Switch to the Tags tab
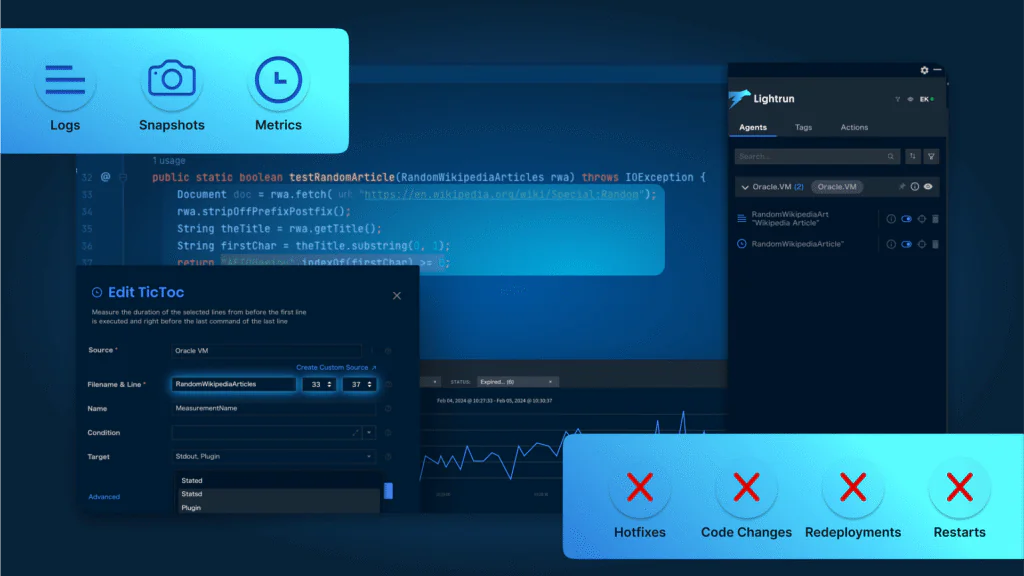1024x576 pixels. point(803,128)
